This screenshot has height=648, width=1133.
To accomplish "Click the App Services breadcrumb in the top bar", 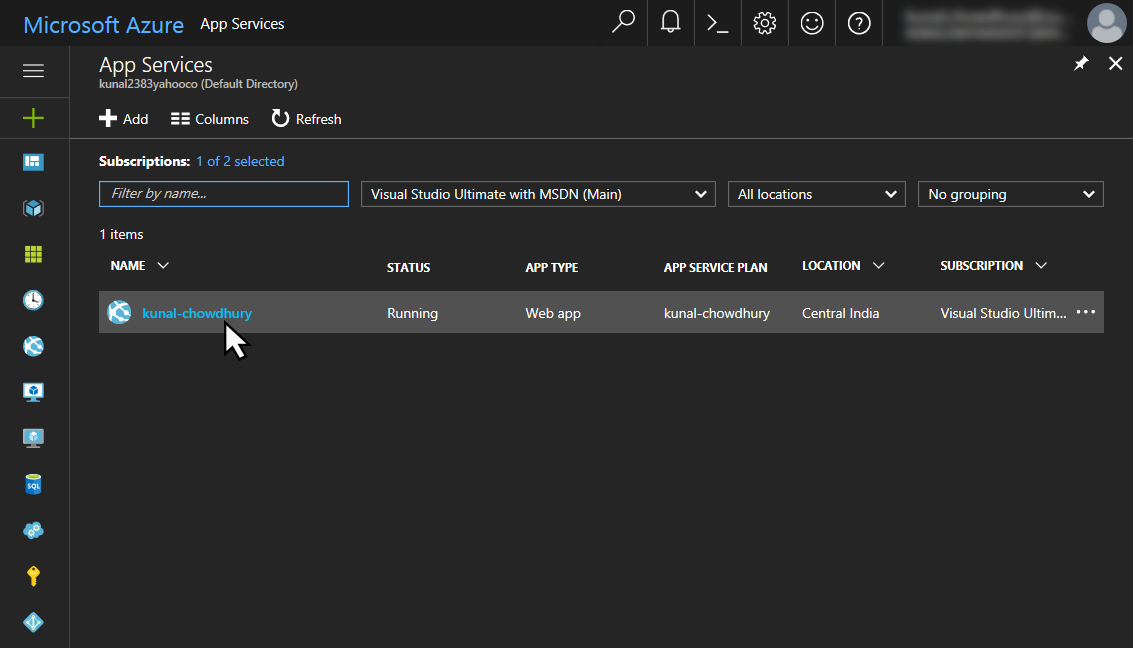I will (242, 24).
